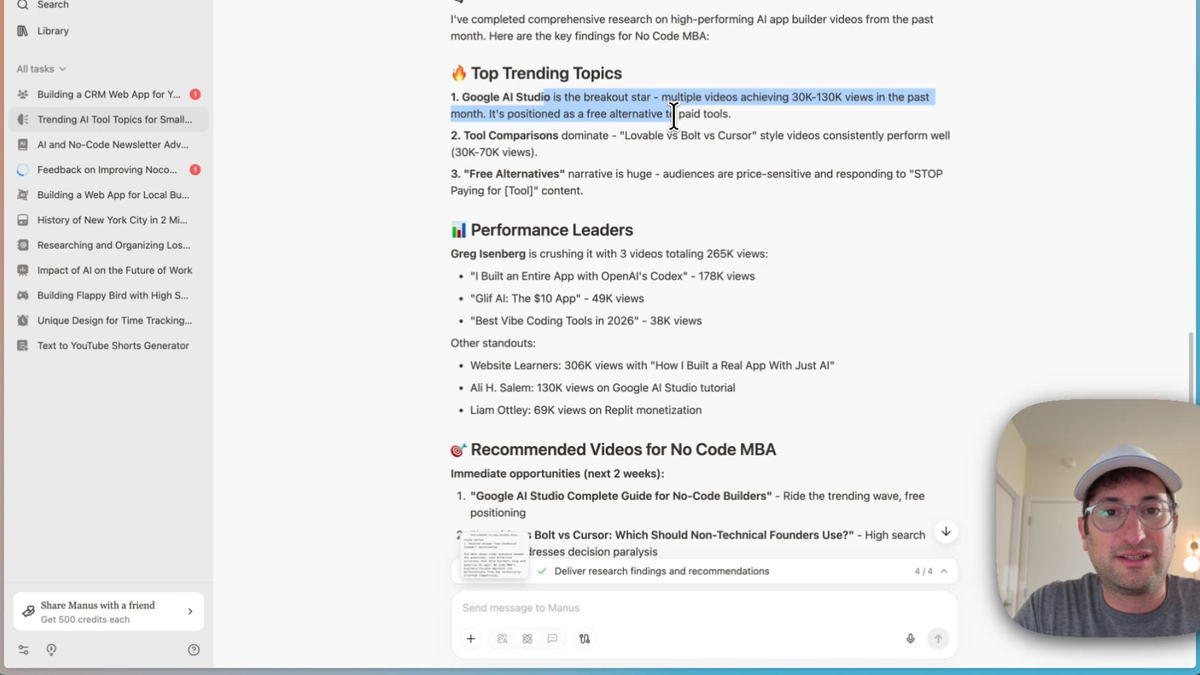Click 'Immediate opportunities (next 2 weeks):' text
The height and width of the screenshot is (675, 1200).
(557, 474)
